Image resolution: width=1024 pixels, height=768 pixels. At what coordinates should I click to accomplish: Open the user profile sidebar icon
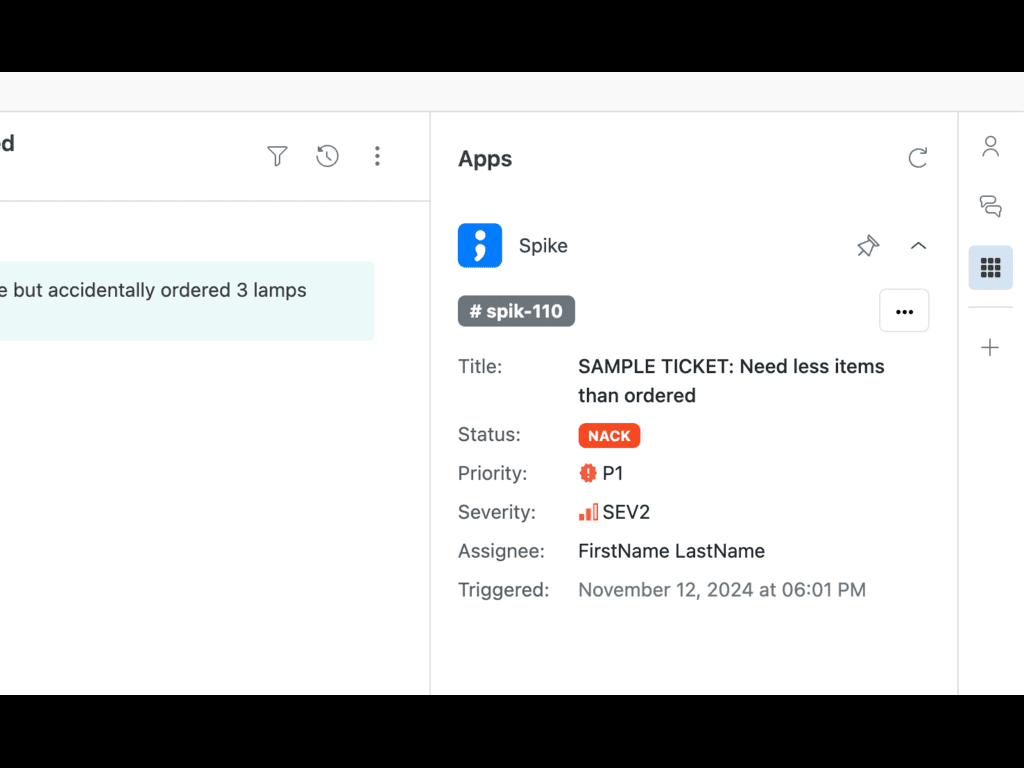990,147
